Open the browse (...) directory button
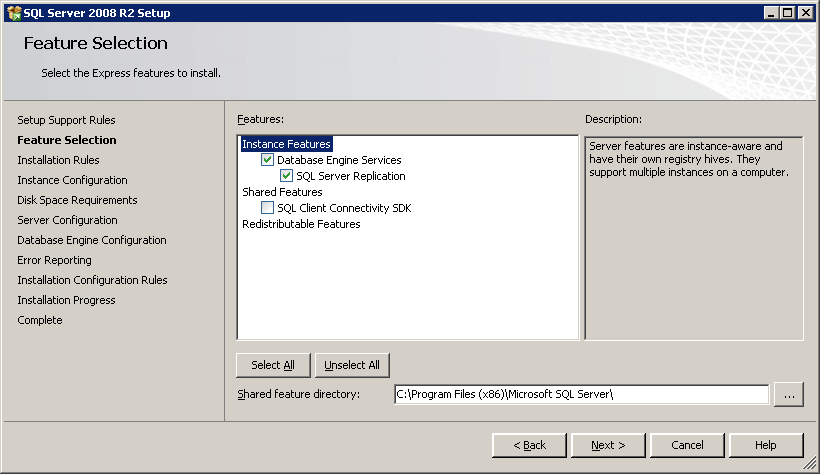Screen dimensions: 820x474 [788, 394]
